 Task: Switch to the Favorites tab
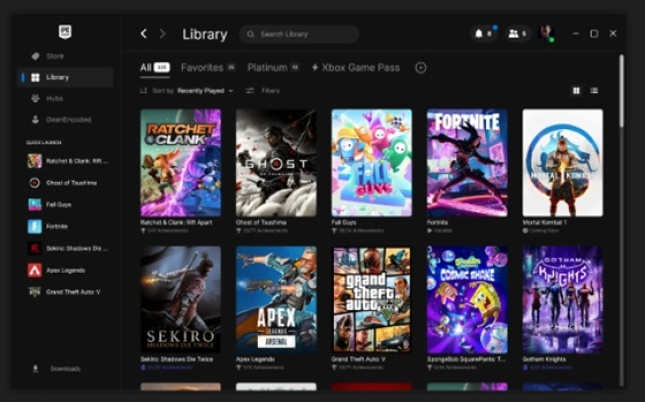click(x=208, y=67)
